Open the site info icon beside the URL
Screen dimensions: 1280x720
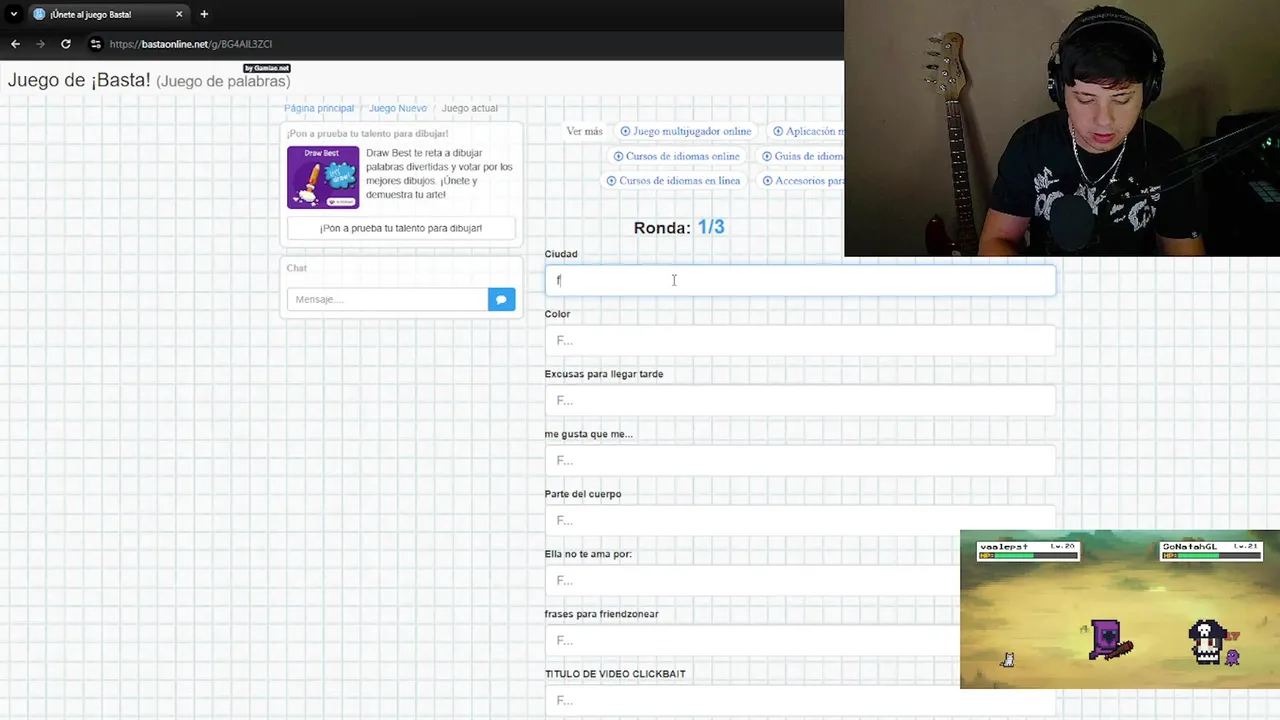(95, 44)
